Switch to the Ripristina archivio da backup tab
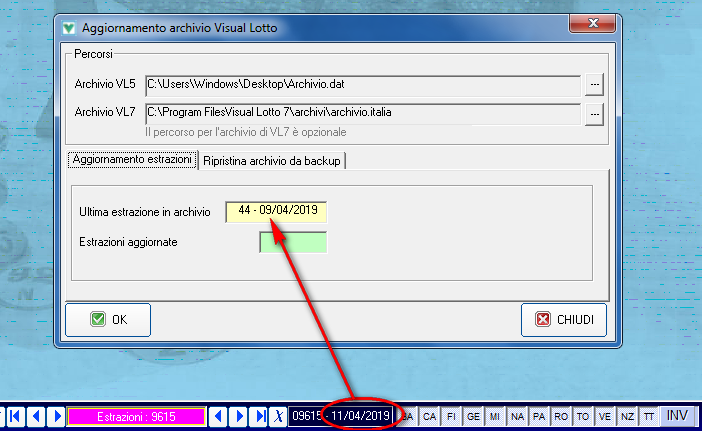This screenshot has height=431, width=702. tap(272, 161)
